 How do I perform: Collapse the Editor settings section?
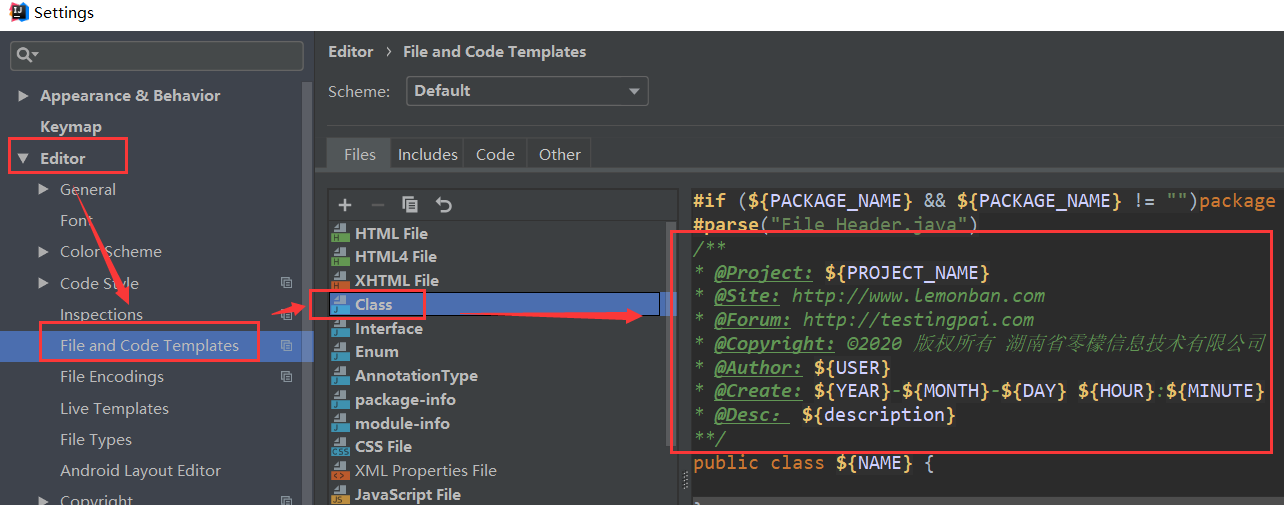pos(23,159)
